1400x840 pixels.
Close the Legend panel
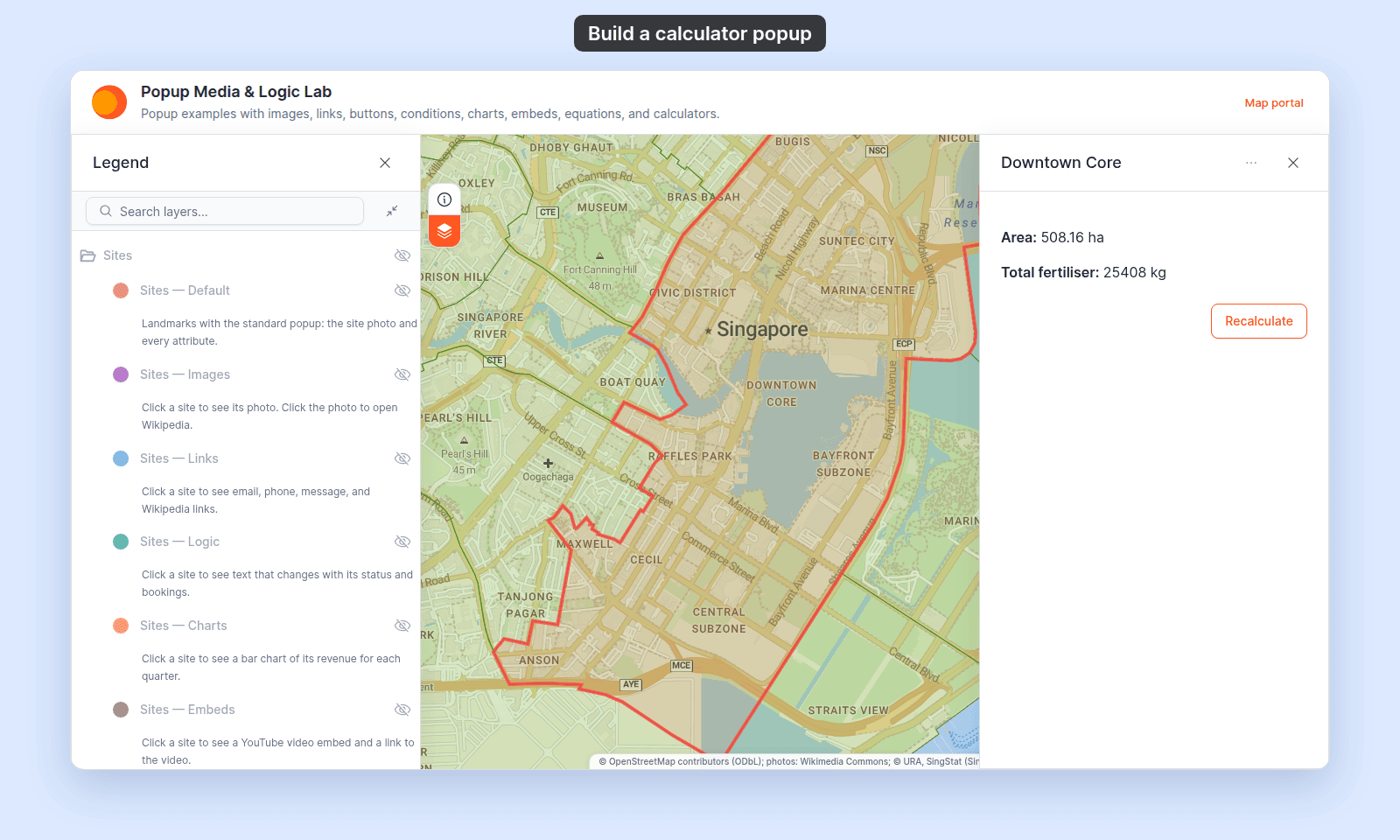click(385, 163)
